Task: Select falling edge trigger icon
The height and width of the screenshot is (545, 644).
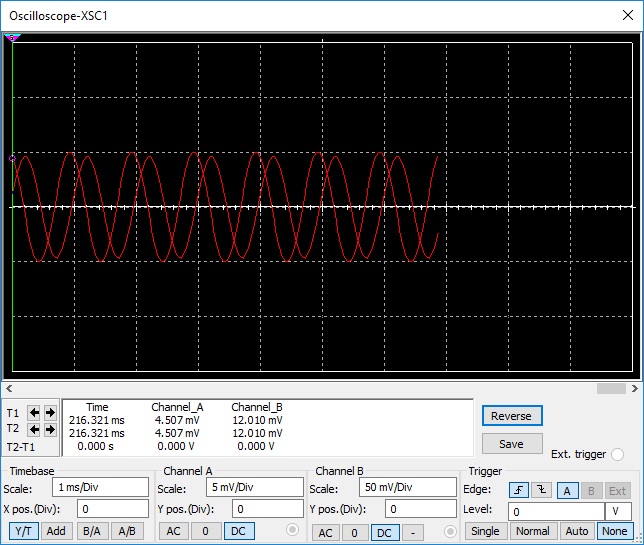Action: click(541, 490)
